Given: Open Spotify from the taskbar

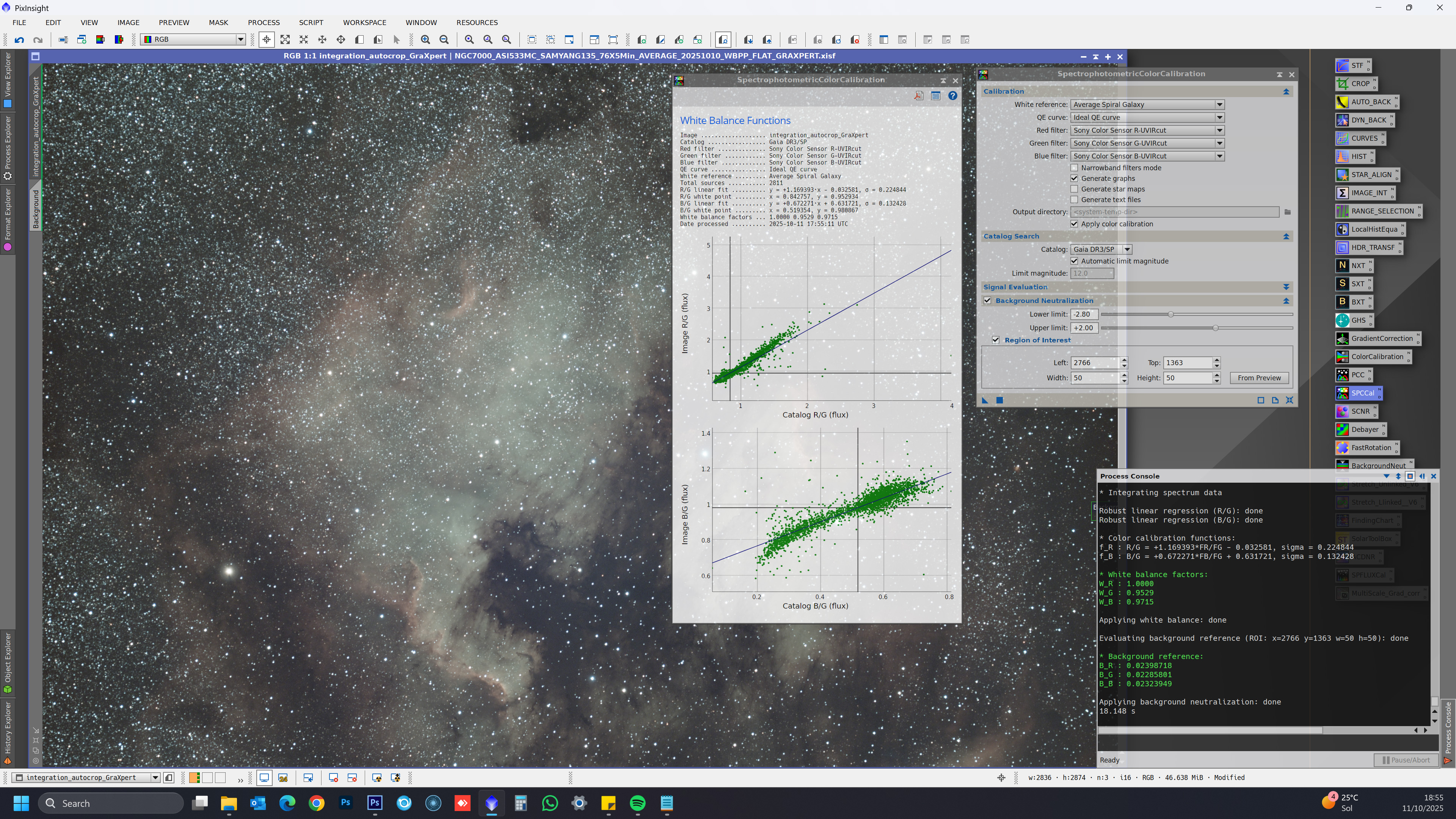Looking at the screenshot, I should click(637, 803).
